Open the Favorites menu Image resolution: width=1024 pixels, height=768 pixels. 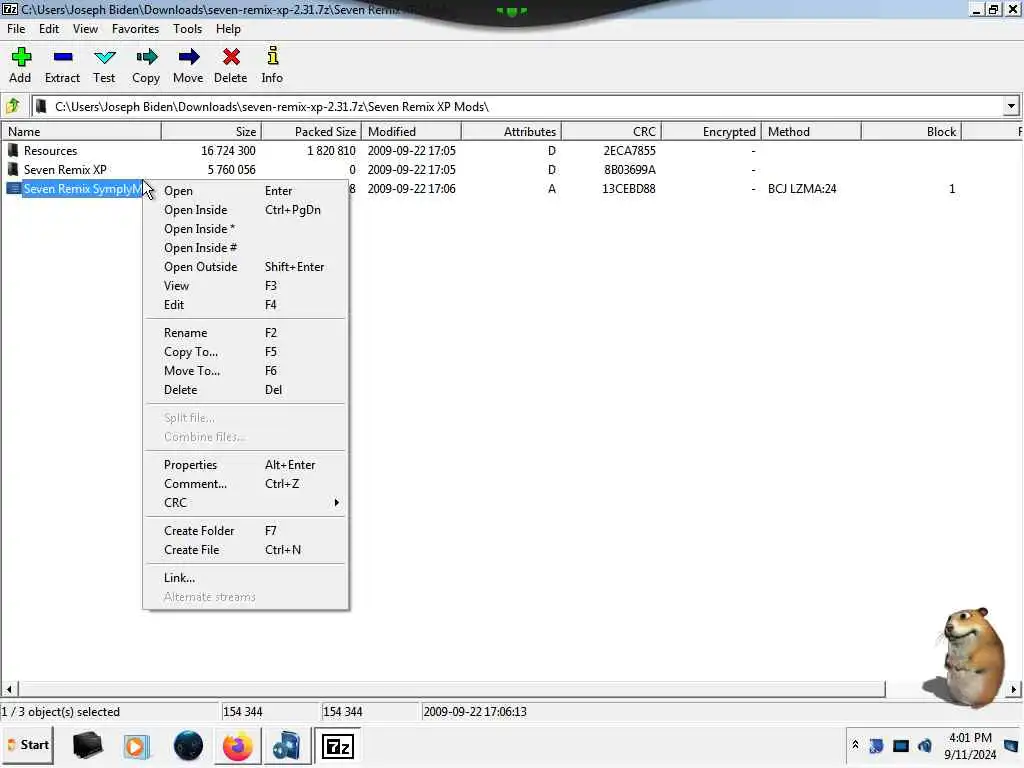pos(135,29)
